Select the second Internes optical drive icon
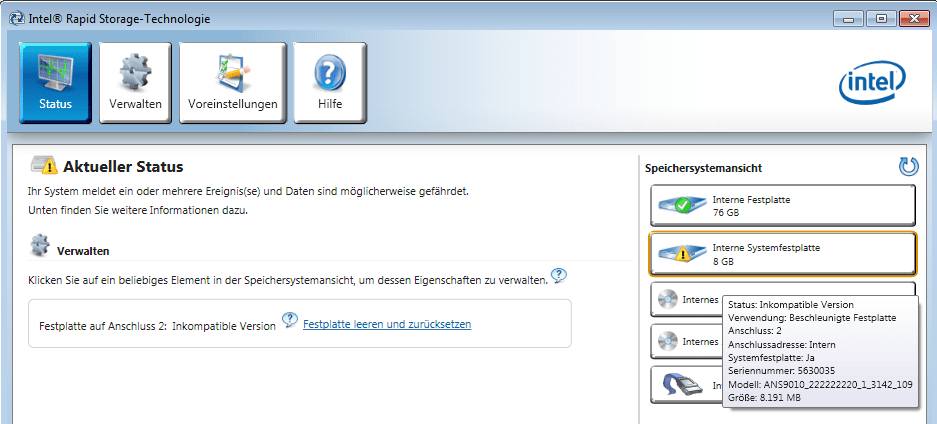 tap(667, 342)
